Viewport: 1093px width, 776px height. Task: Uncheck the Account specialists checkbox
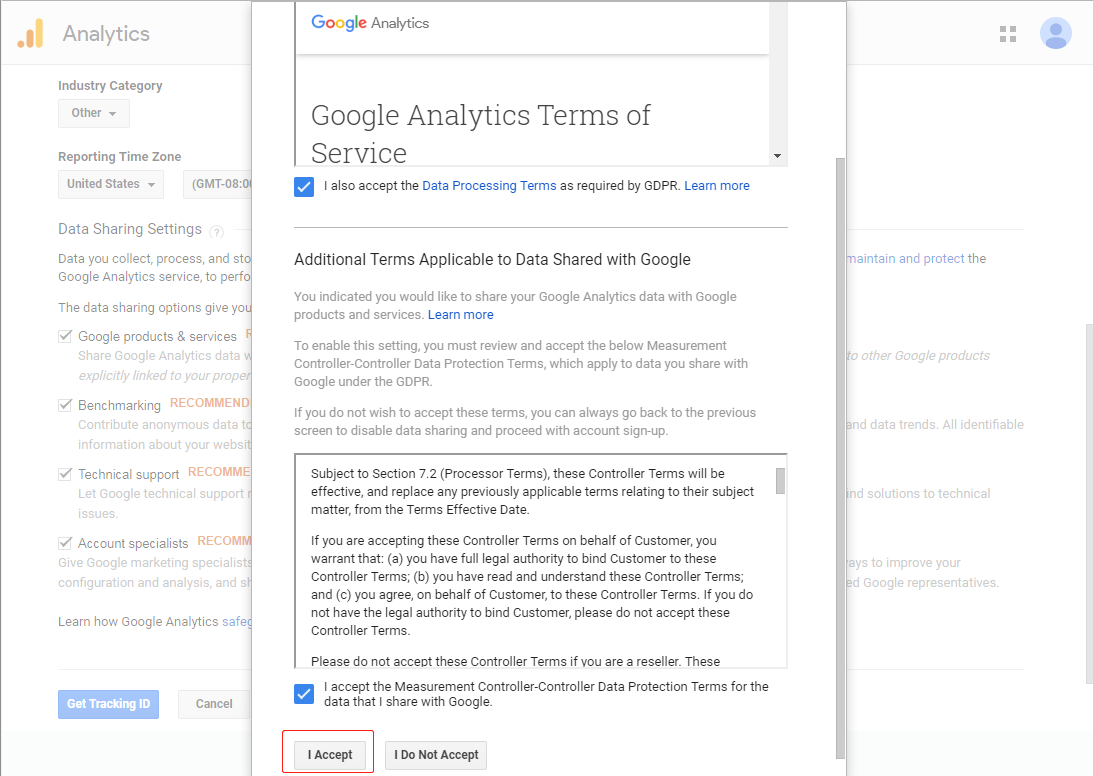(65, 542)
